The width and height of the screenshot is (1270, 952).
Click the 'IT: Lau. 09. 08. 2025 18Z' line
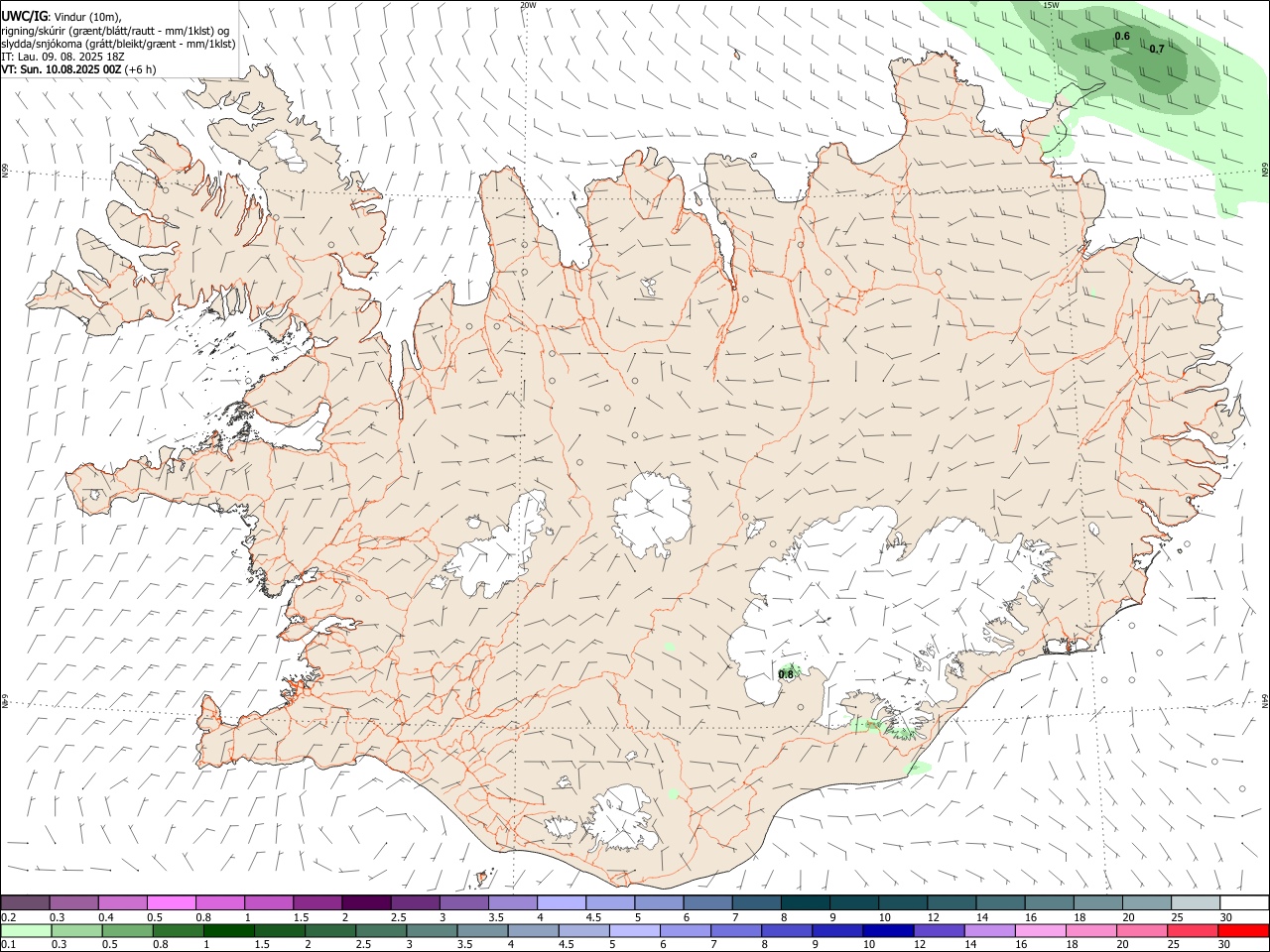click(63, 57)
